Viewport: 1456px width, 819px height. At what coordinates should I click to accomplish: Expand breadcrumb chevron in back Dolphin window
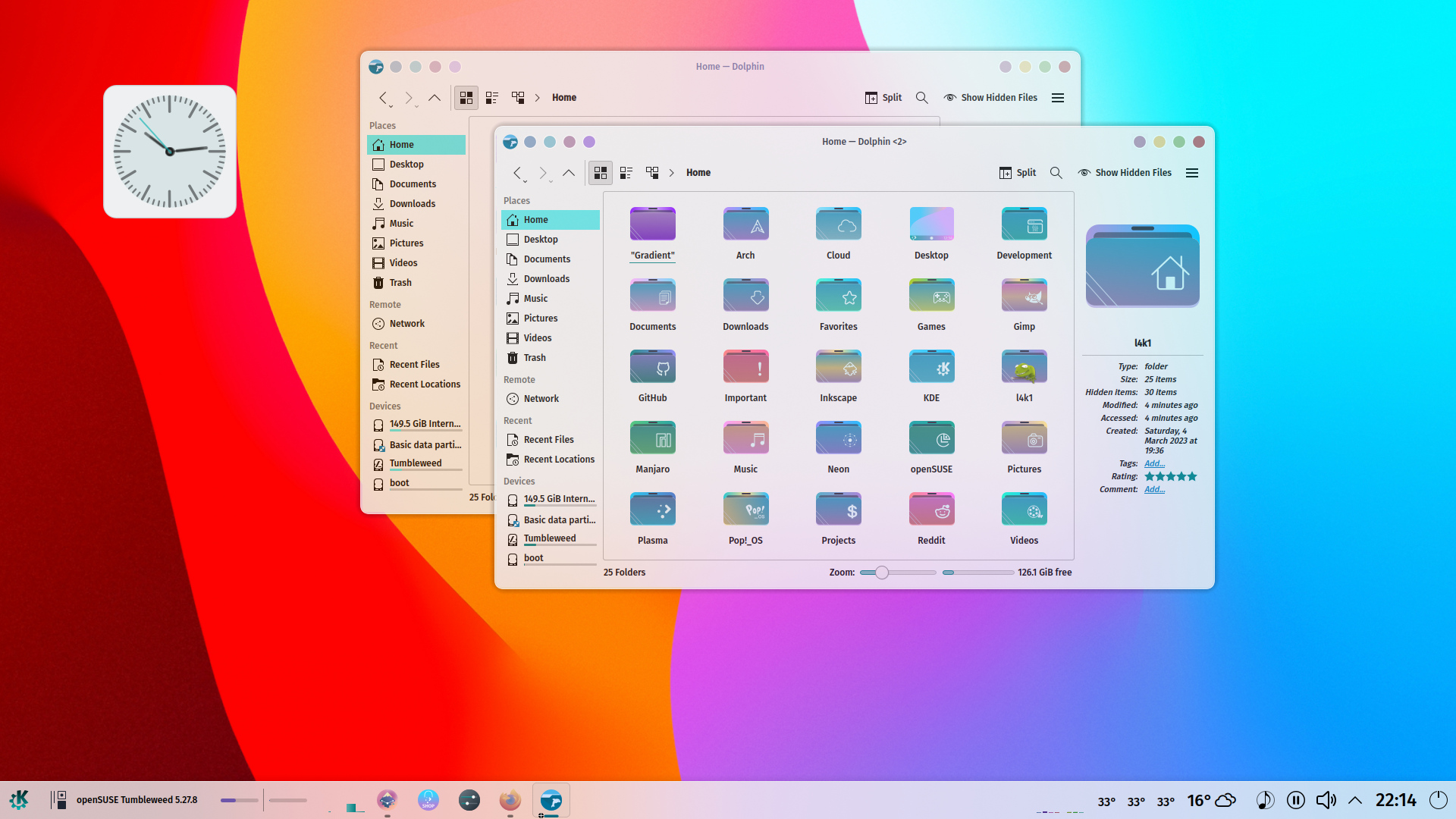[538, 98]
